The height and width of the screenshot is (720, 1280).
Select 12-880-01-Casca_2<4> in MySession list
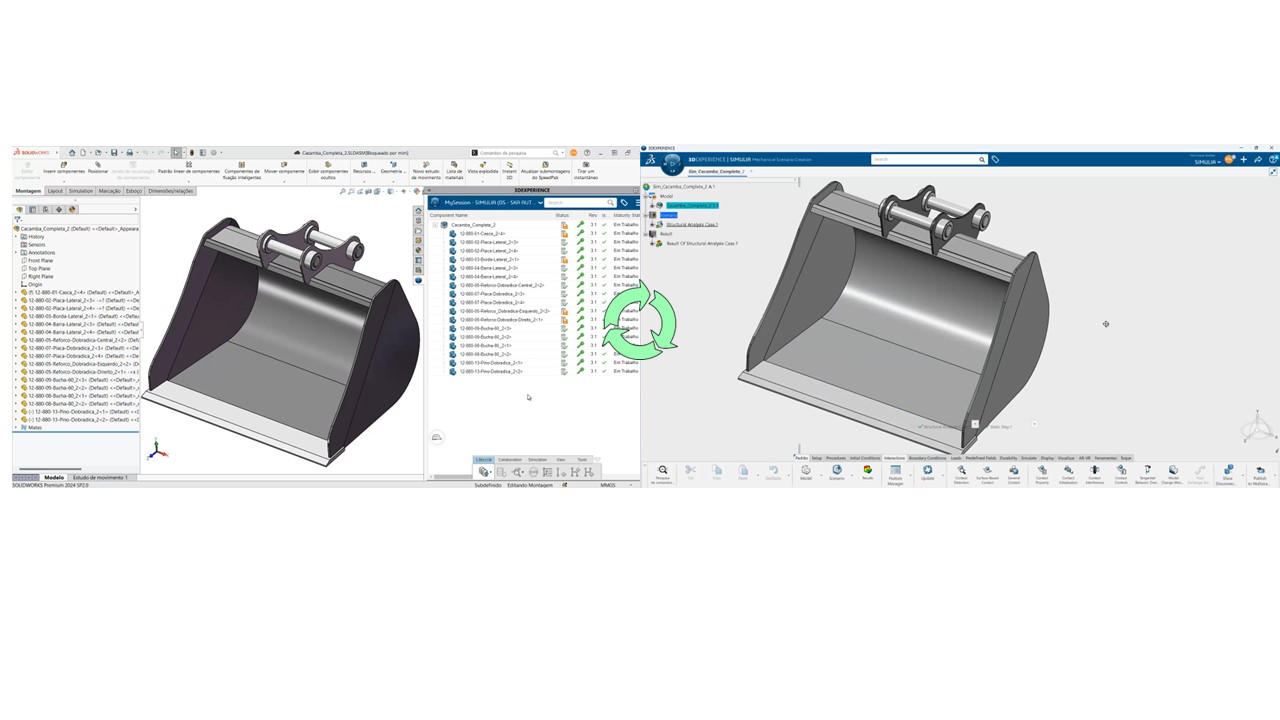(482, 234)
